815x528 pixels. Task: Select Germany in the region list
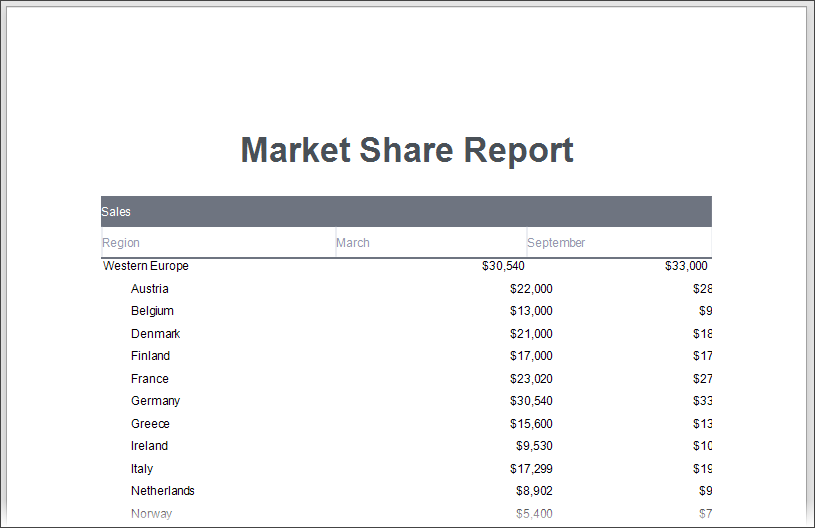pos(155,401)
